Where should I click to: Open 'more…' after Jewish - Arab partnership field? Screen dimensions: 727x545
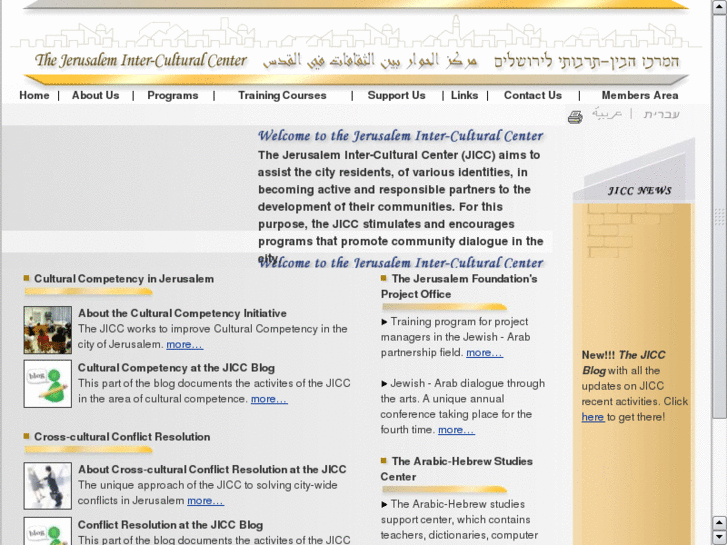[x=484, y=353]
